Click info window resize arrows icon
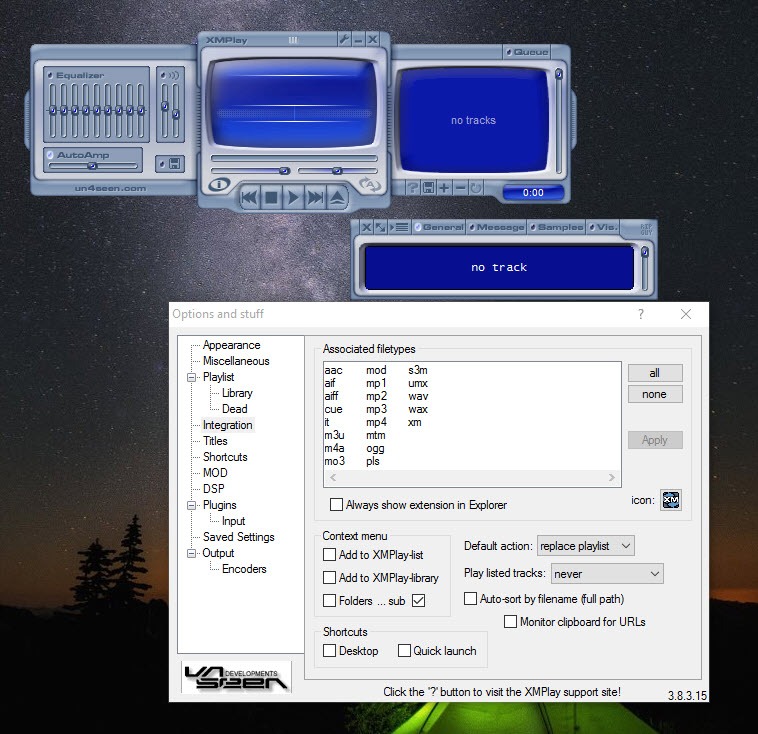 tap(381, 227)
